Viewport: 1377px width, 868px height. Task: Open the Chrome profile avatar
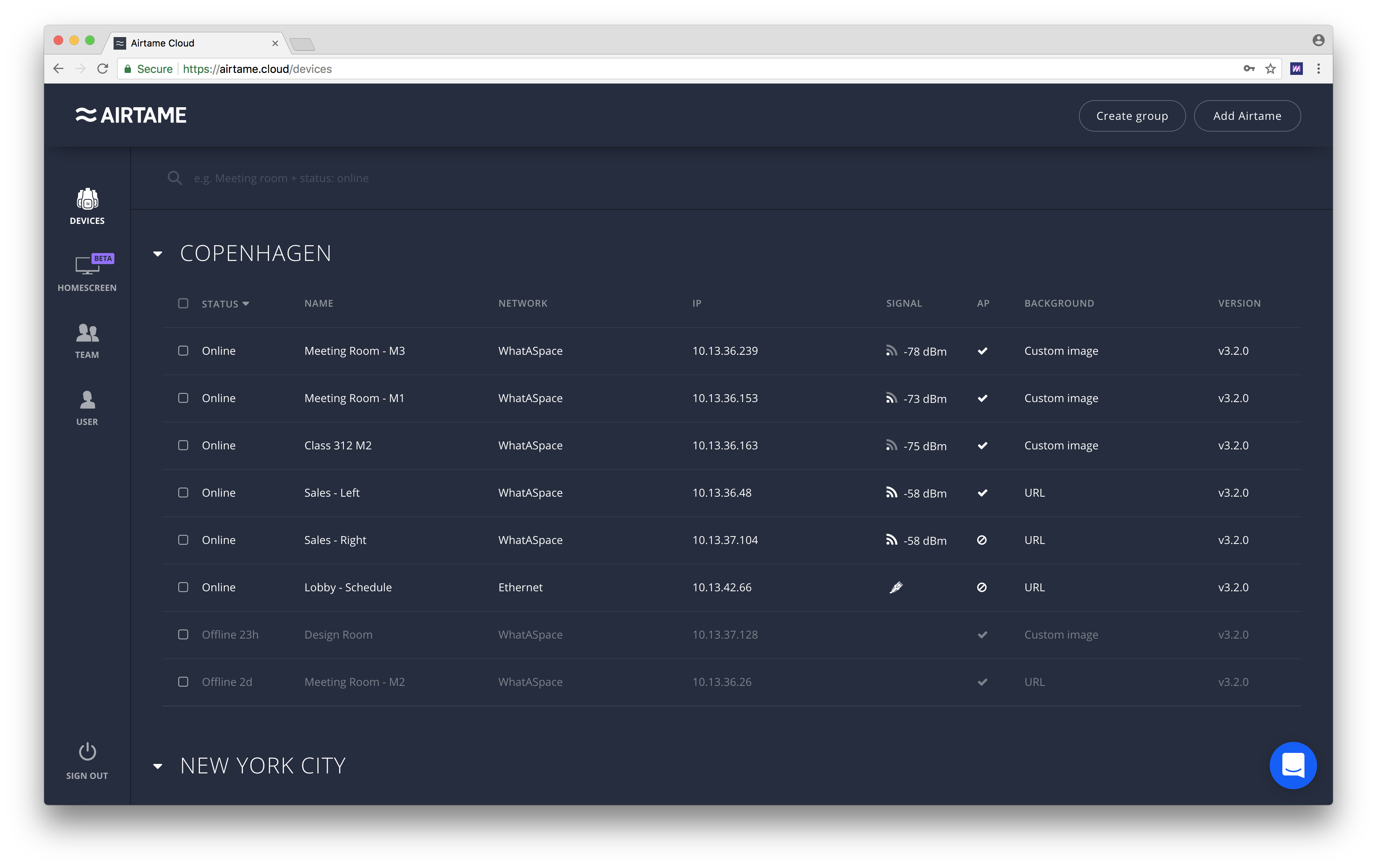1318,39
